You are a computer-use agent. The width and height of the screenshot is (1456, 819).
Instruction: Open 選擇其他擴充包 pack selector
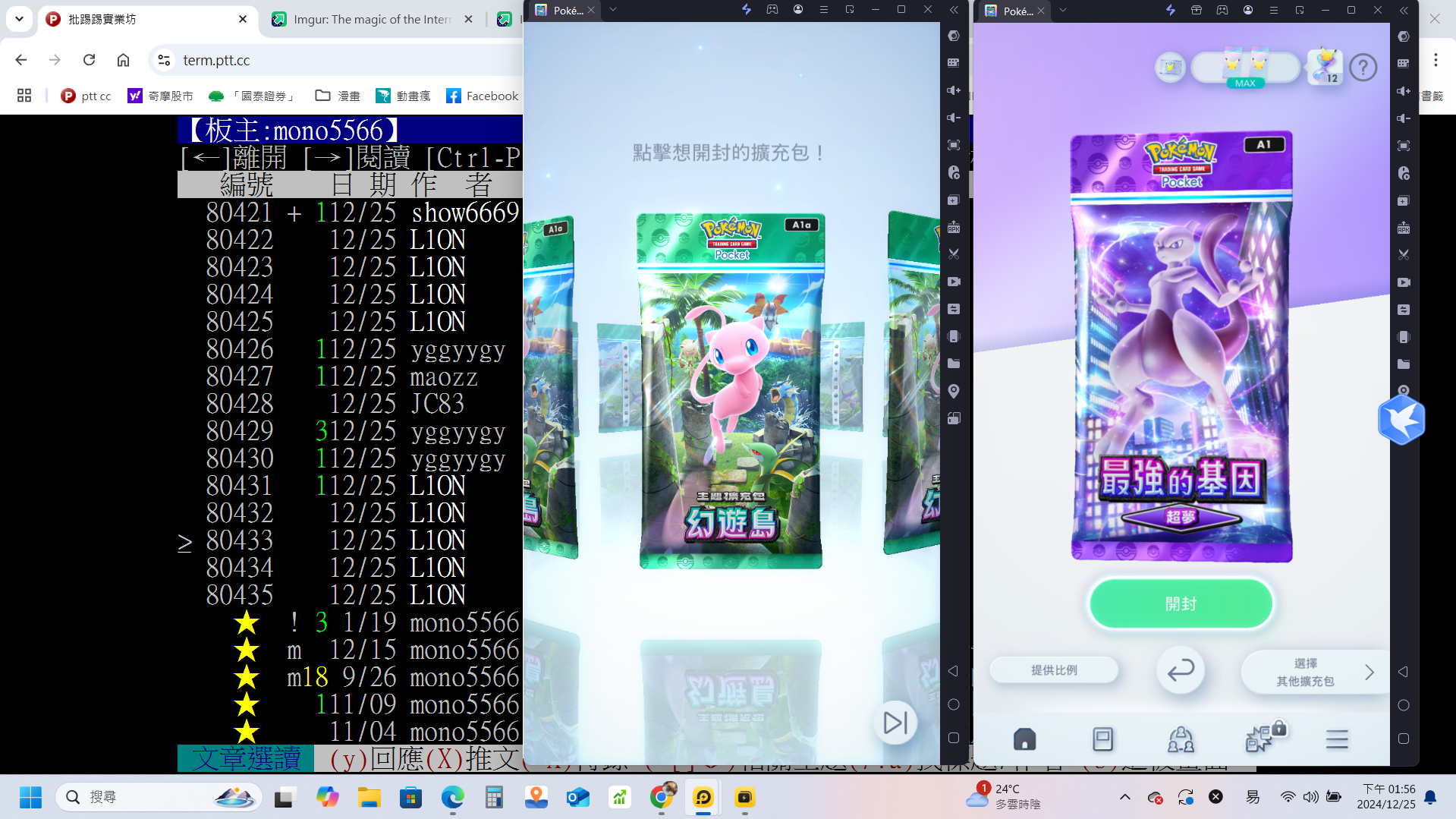pyautogui.click(x=1316, y=672)
